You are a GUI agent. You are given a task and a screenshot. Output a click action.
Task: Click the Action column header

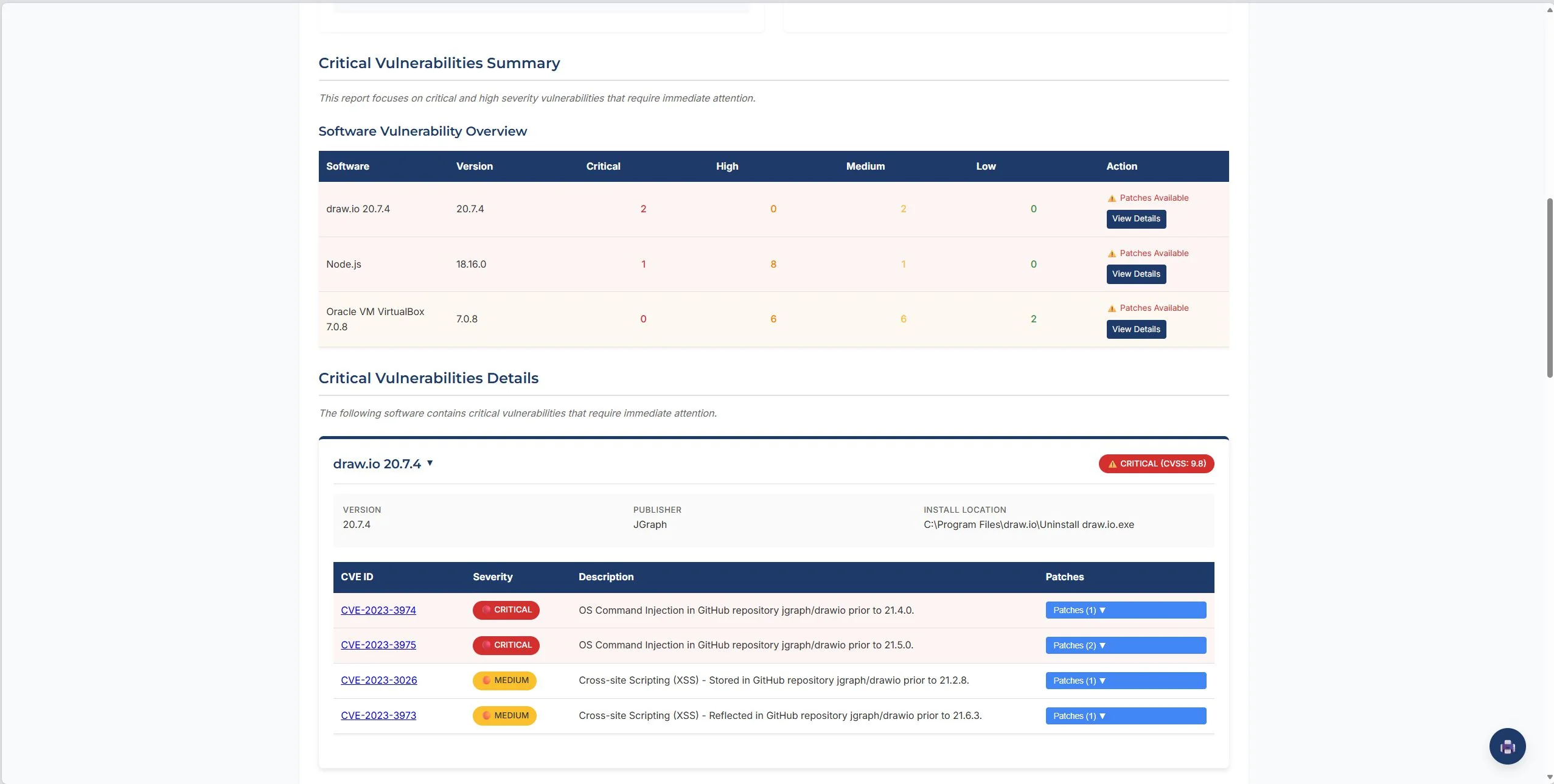[1121, 166]
